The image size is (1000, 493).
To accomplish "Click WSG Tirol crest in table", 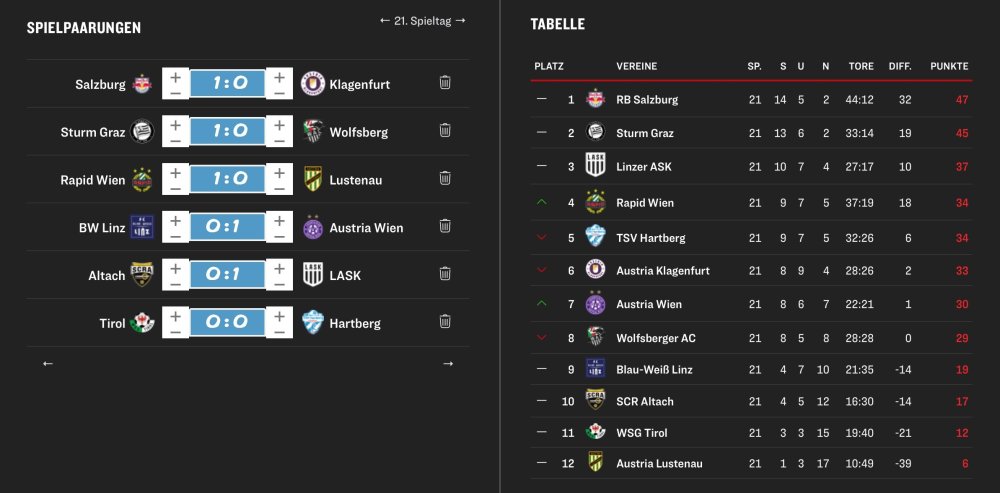I will click(x=595, y=432).
